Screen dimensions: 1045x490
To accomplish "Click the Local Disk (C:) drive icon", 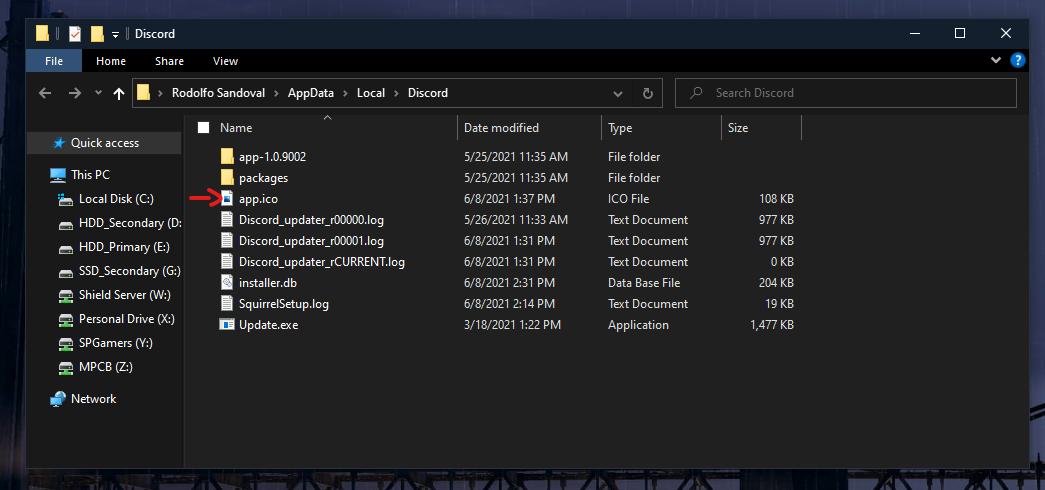I will (x=65, y=199).
